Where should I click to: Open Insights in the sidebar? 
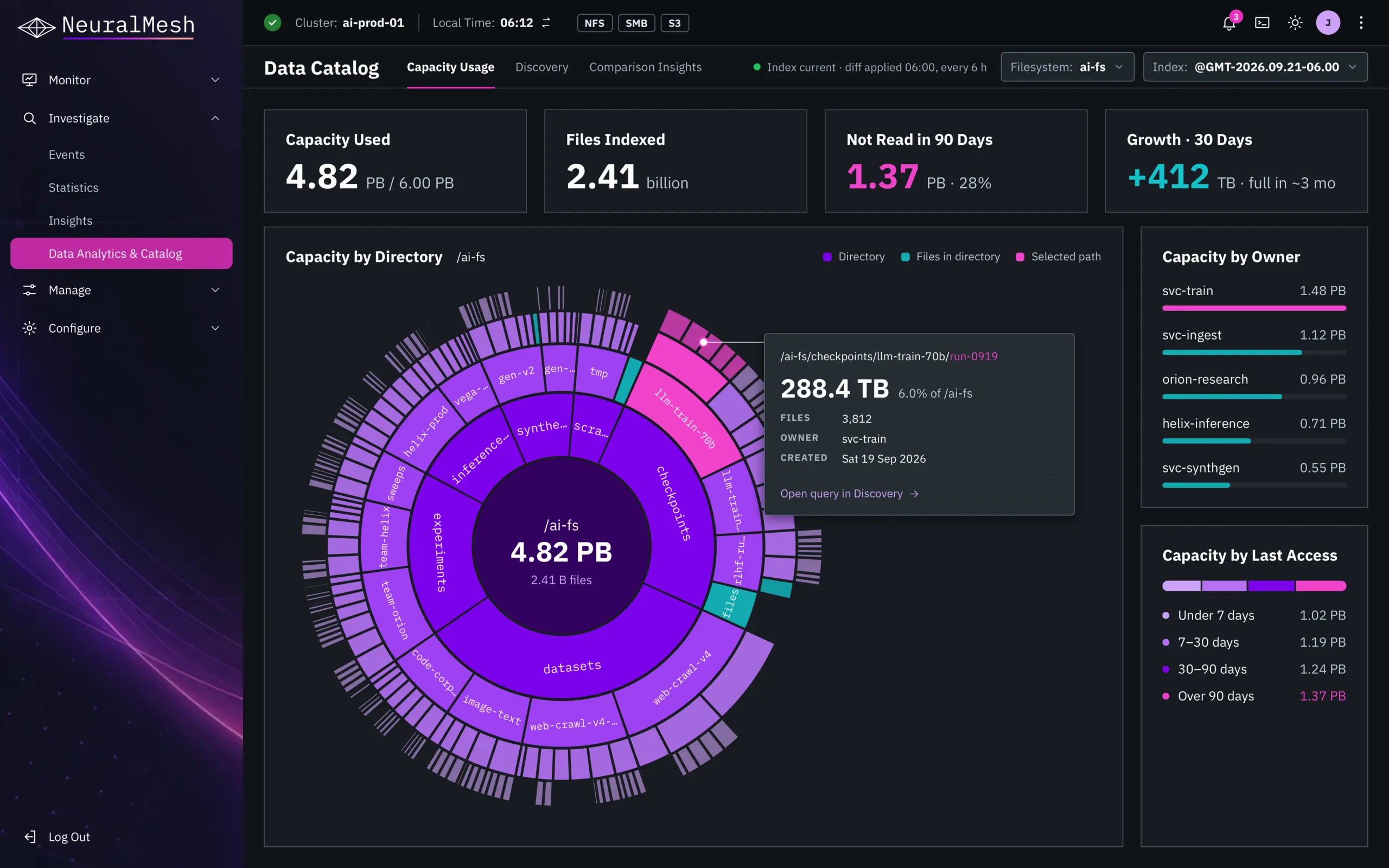[70, 221]
